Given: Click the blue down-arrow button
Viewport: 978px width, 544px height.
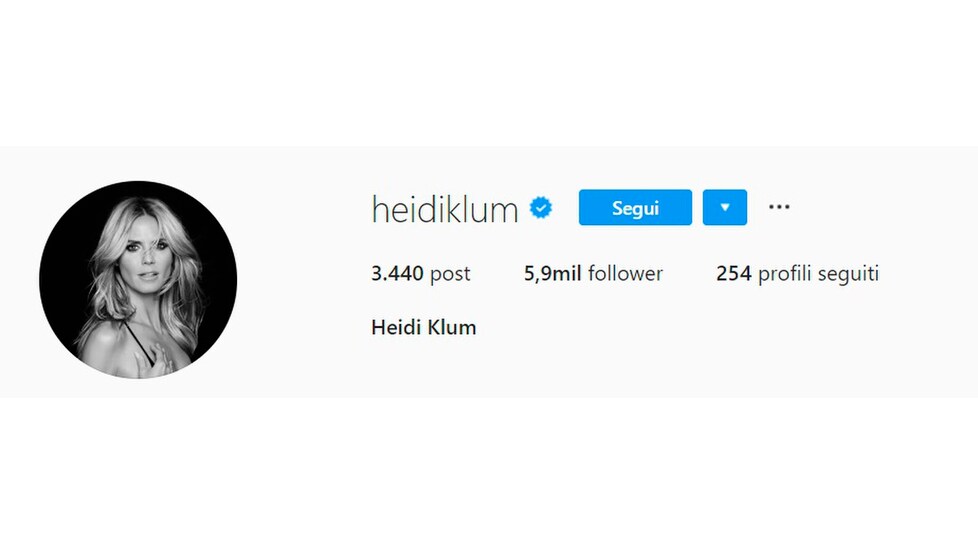Looking at the screenshot, I should [x=725, y=207].
